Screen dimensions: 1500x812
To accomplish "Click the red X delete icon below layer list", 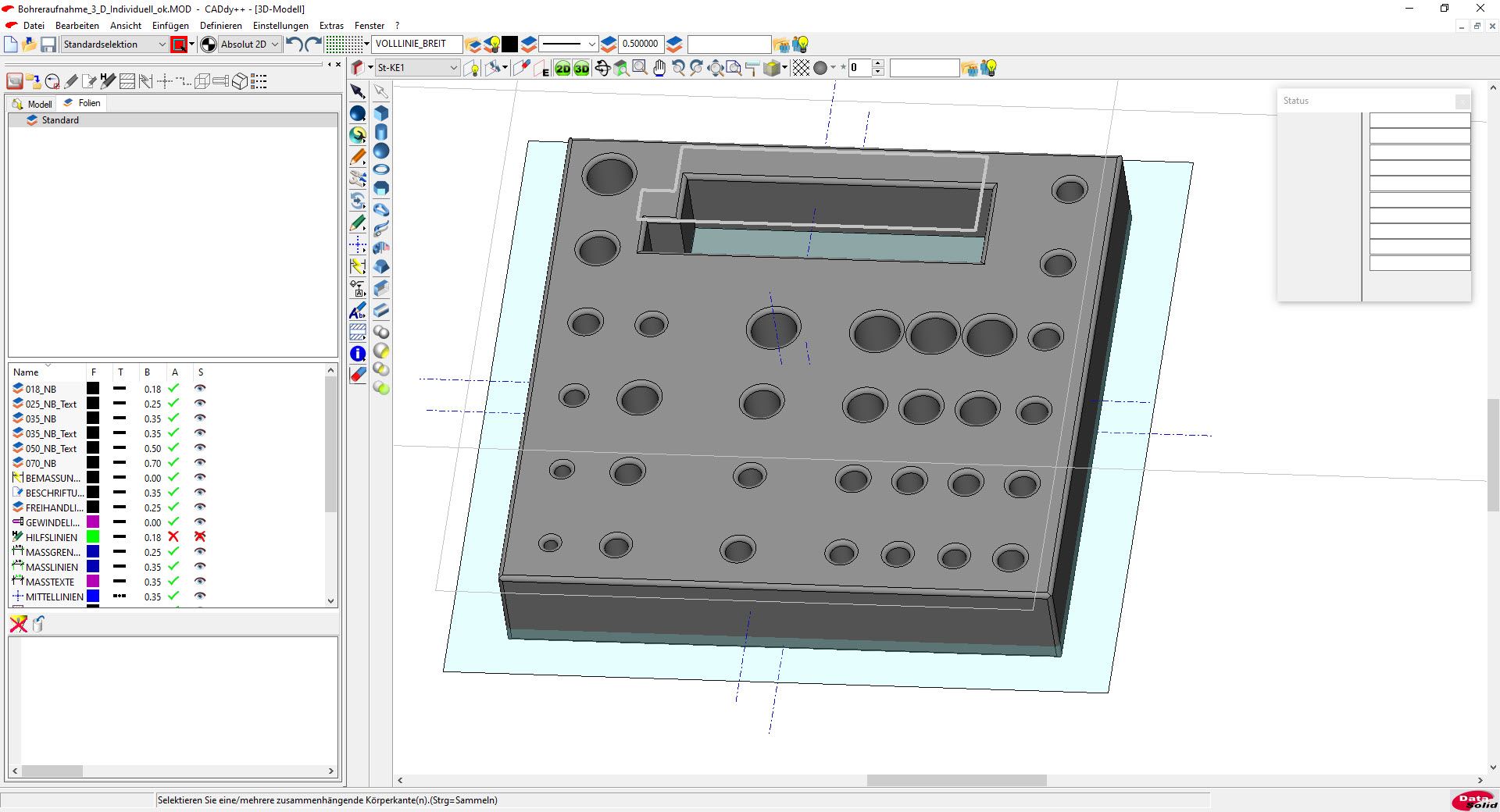I will pyautogui.click(x=19, y=624).
